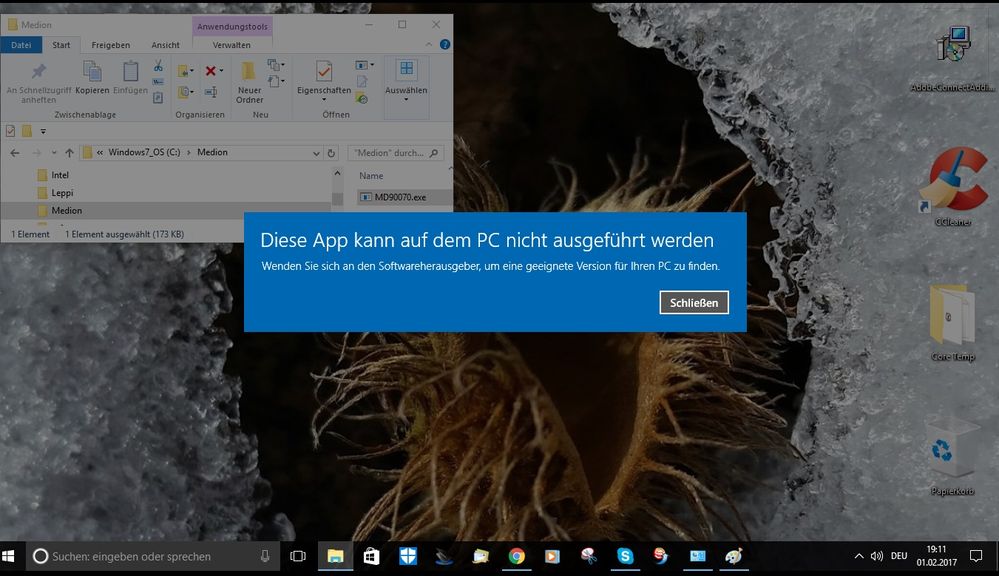Select the Leppi folder in the tree
999x576 pixels.
click(x=62, y=192)
